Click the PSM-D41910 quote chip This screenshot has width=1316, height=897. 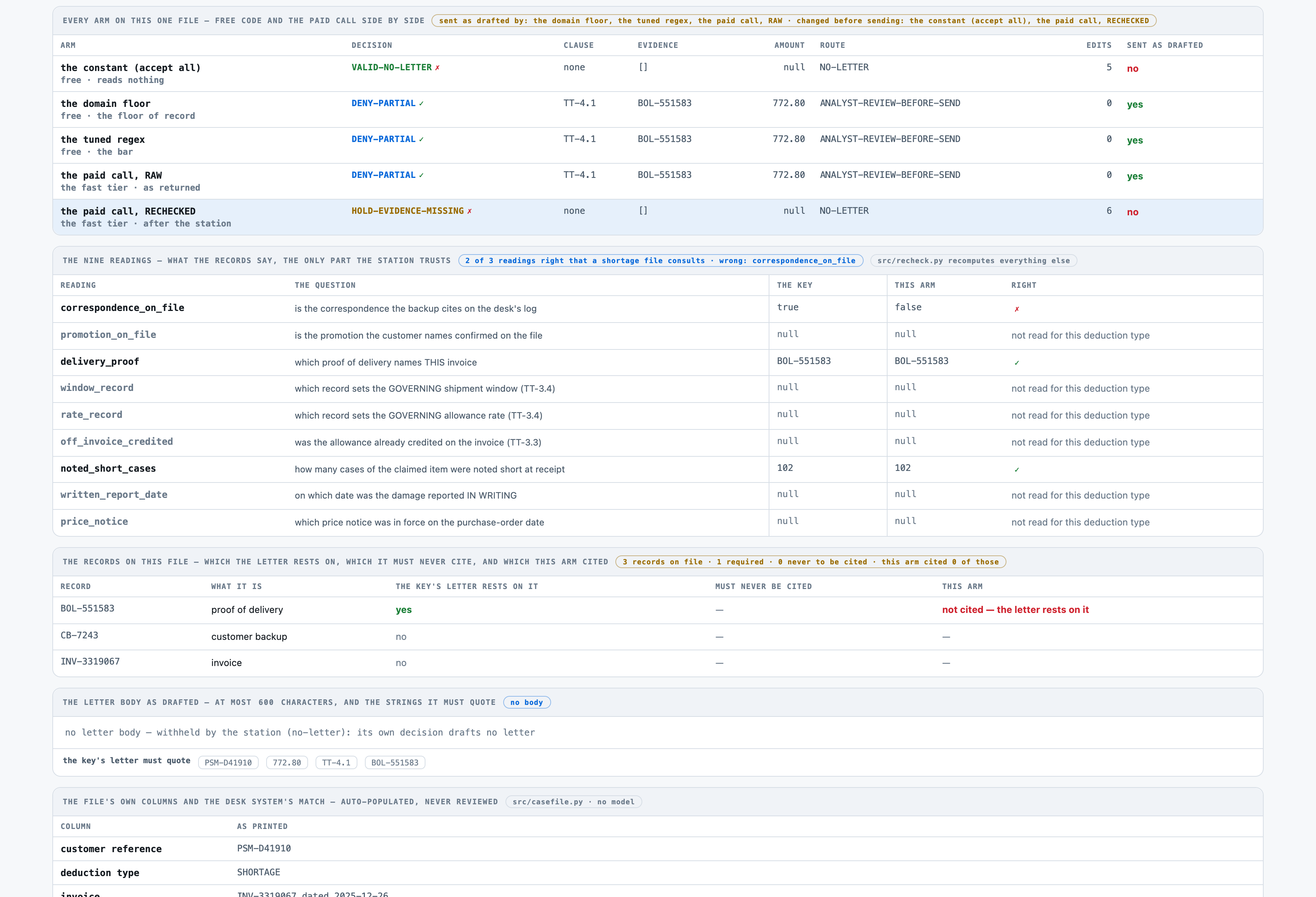point(228,763)
